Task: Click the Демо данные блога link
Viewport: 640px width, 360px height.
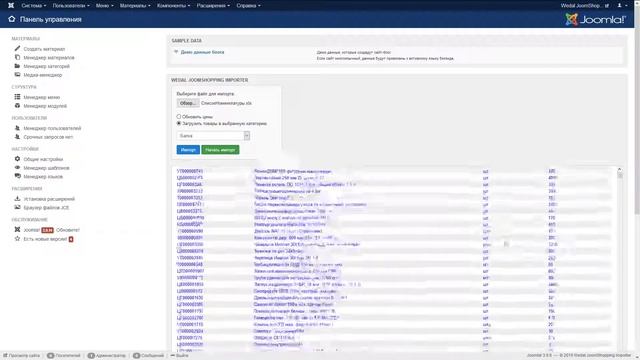Action: tap(202, 52)
